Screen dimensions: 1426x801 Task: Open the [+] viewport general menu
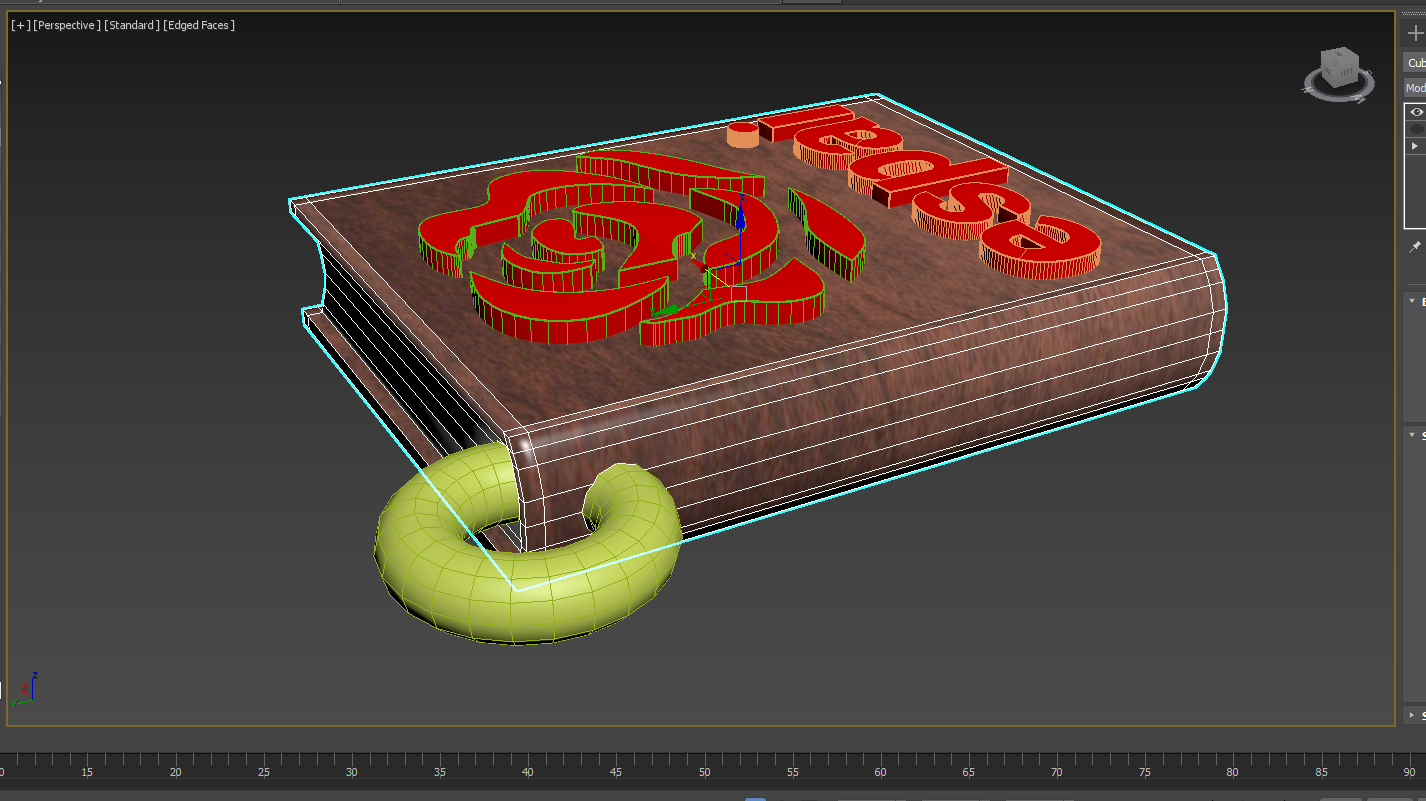(x=19, y=25)
